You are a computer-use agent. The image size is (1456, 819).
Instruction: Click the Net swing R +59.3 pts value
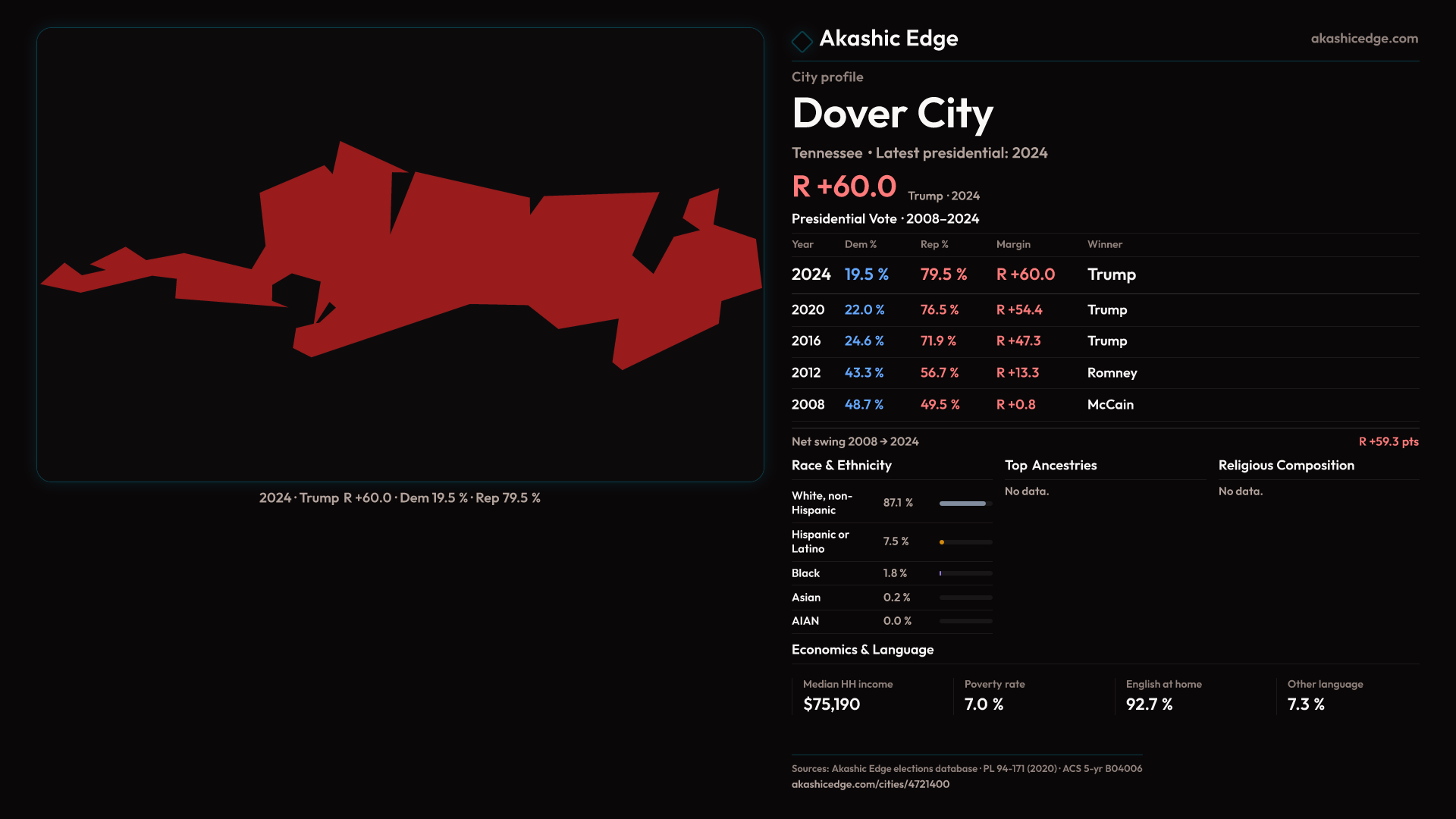click(1388, 441)
